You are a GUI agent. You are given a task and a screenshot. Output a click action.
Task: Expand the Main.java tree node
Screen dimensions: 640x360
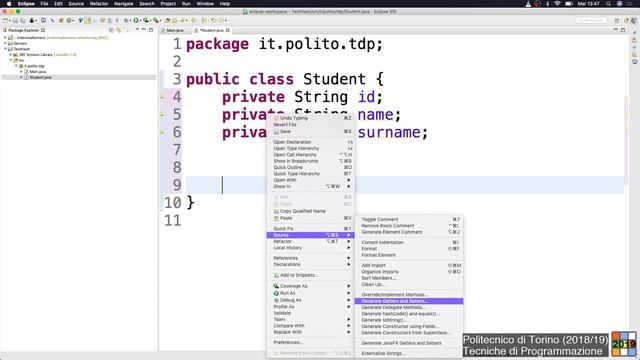22,72
